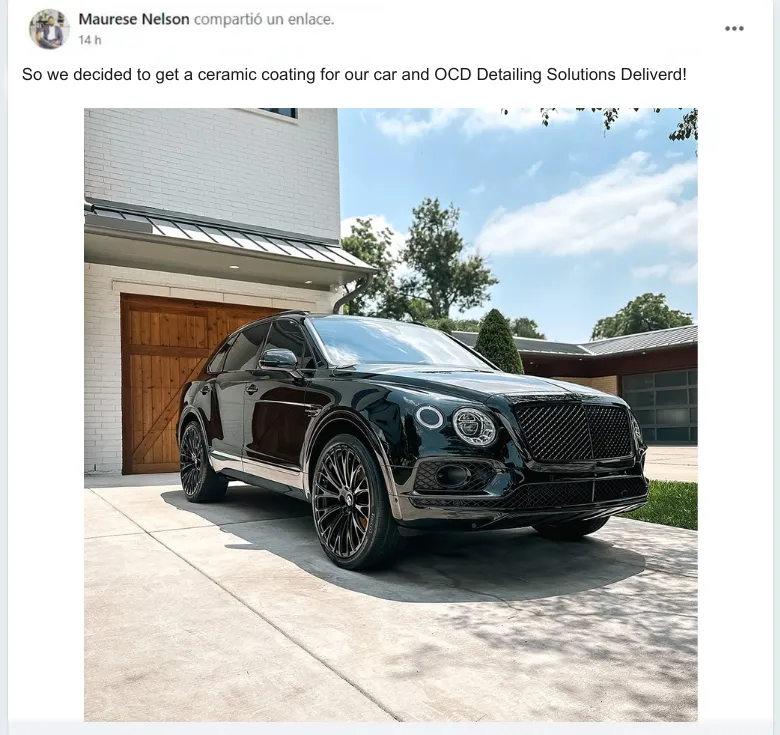
Task: Open the shared black SUV photo
Action: pos(390,415)
